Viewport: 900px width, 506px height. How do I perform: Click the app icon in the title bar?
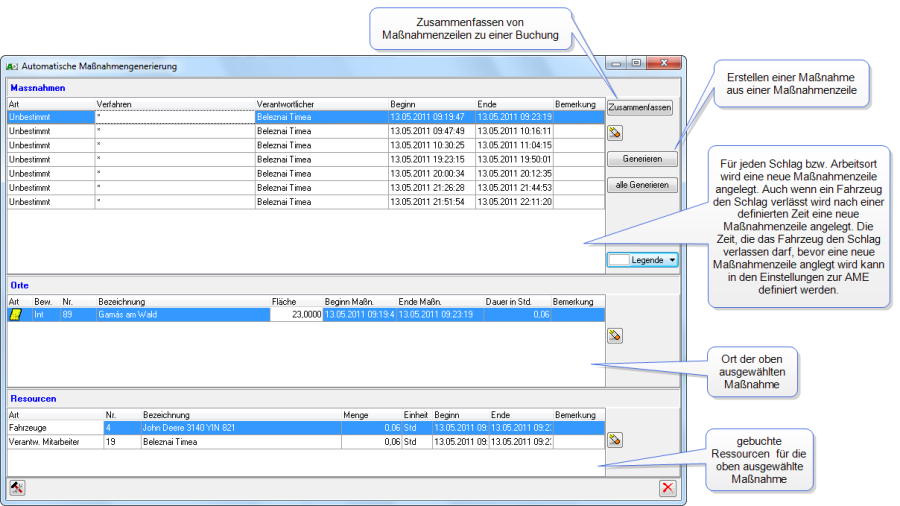pyautogui.click(x=13, y=66)
